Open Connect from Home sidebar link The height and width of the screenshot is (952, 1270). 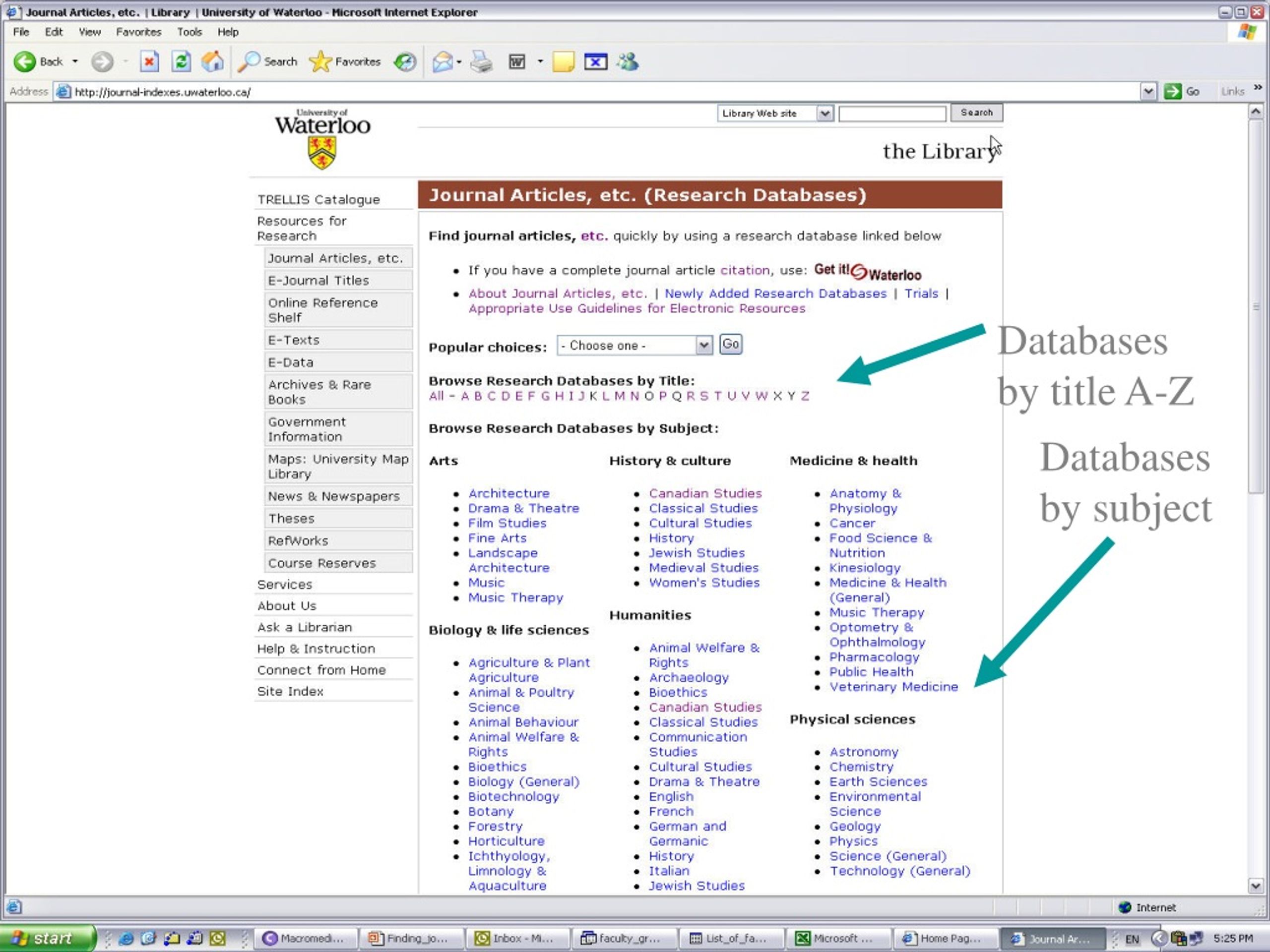321,670
